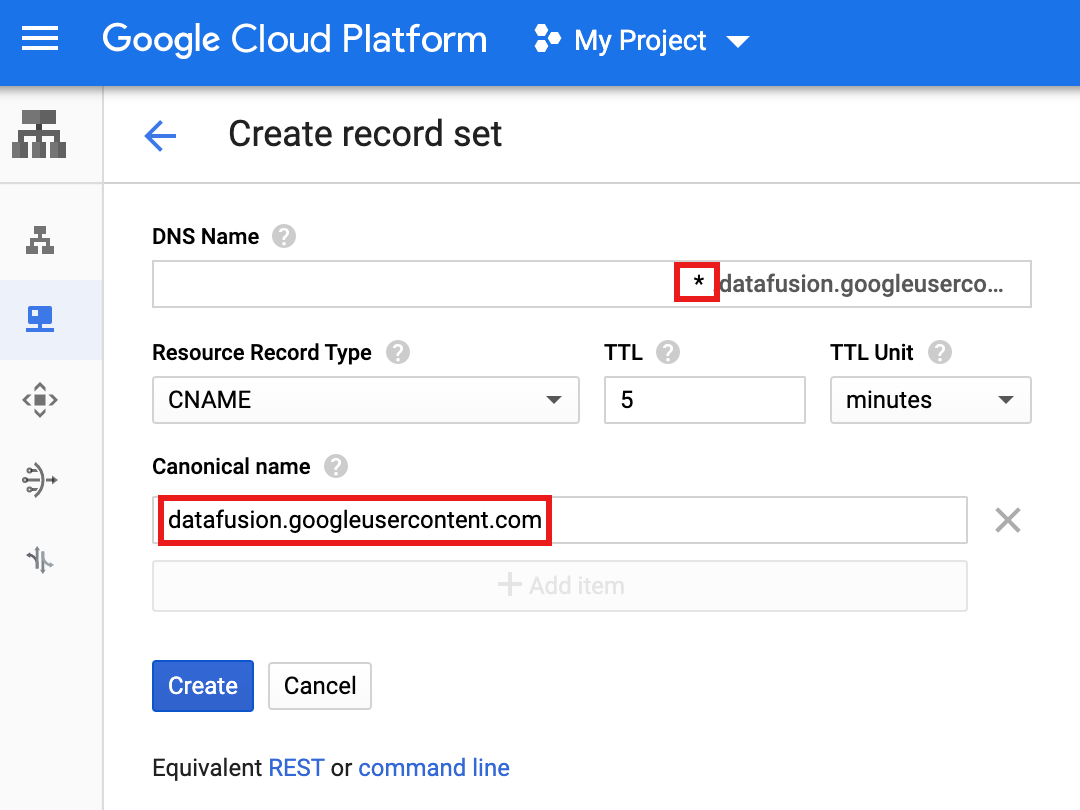Open the My Project selector dropdown
The image size is (1080, 810).
pos(642,41)
